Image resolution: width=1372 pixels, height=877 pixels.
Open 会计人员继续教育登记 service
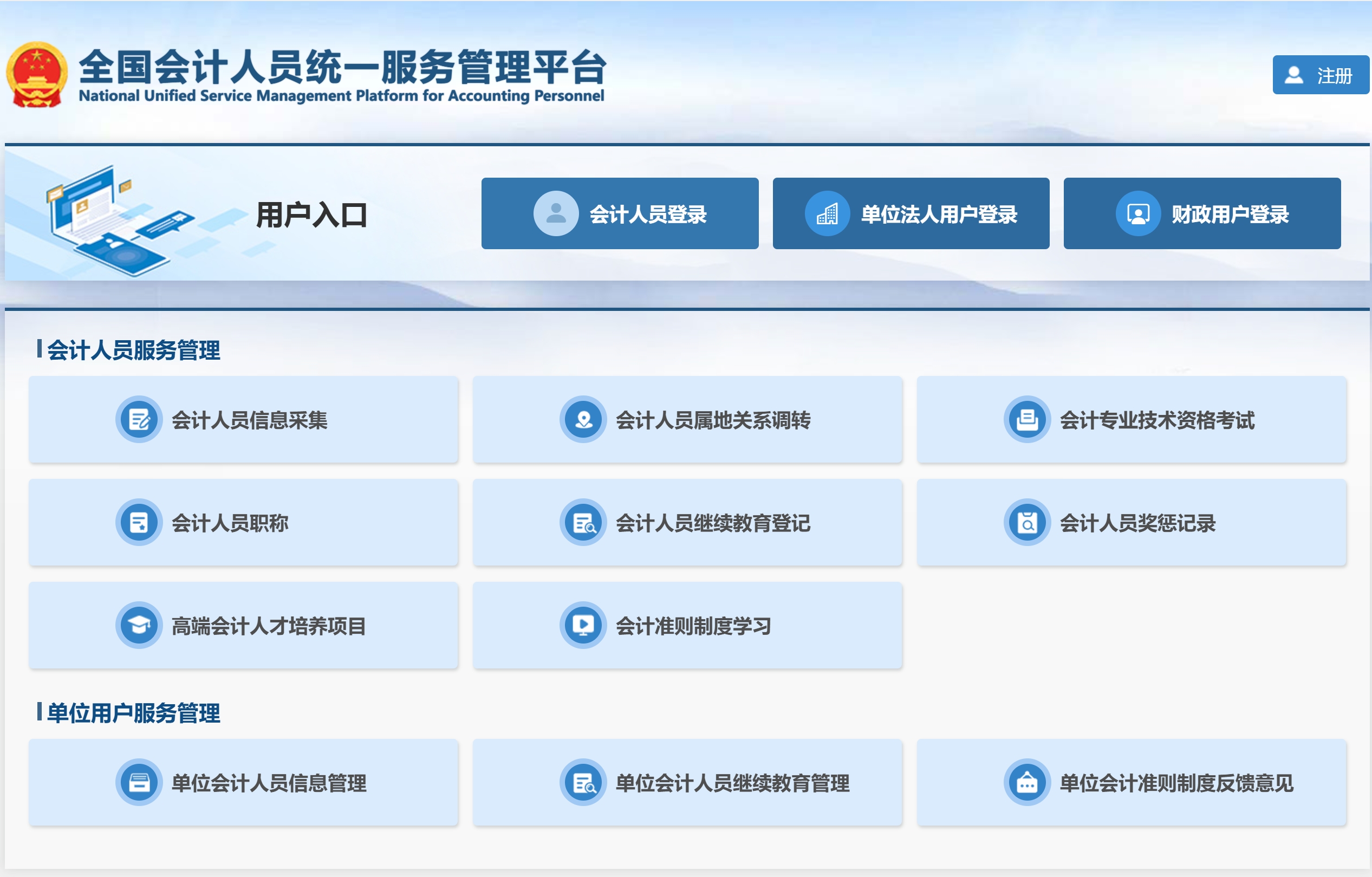[x=687, y=523]
